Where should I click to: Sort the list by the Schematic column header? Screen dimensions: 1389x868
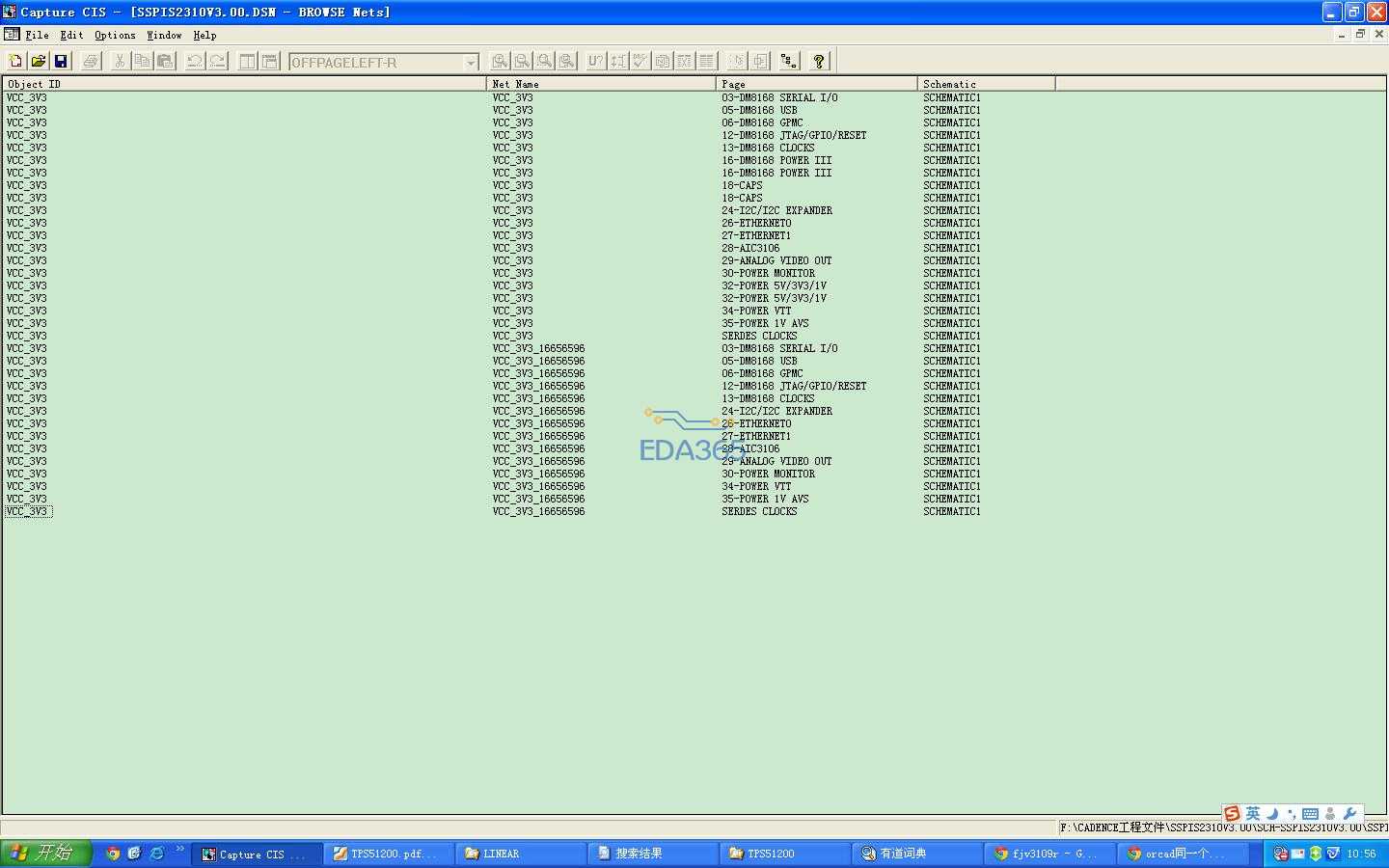986,84
